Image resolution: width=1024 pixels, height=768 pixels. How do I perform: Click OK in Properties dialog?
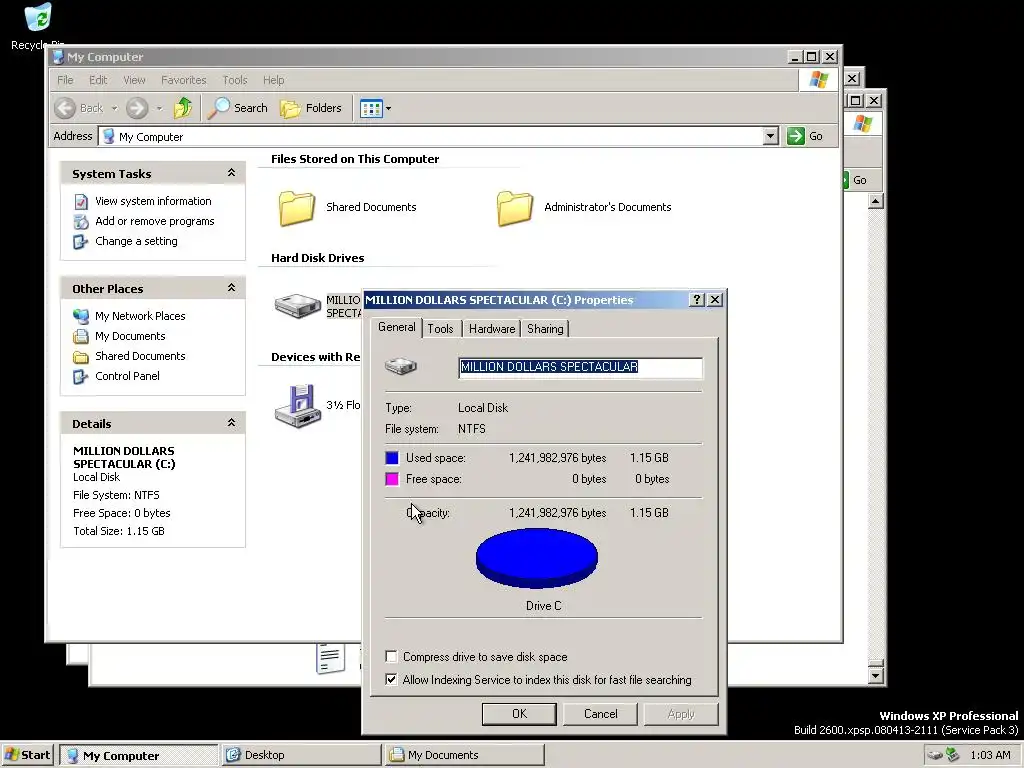coord(519,714)
